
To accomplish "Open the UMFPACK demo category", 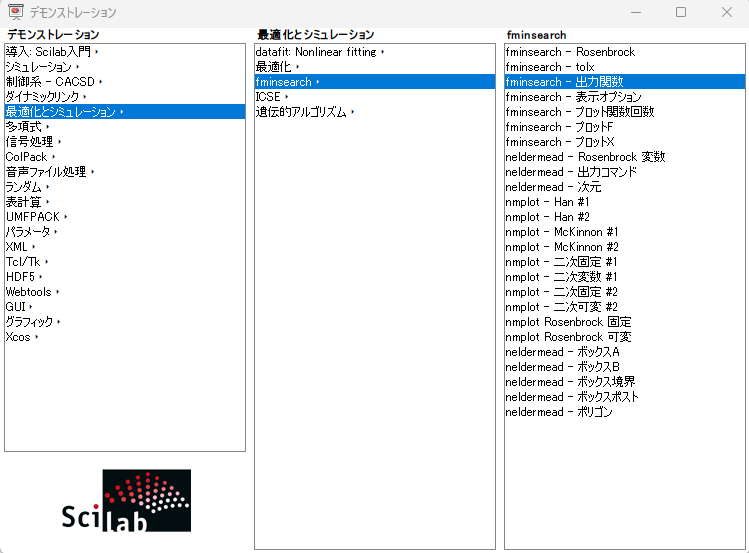I will [x=33, y=217].
